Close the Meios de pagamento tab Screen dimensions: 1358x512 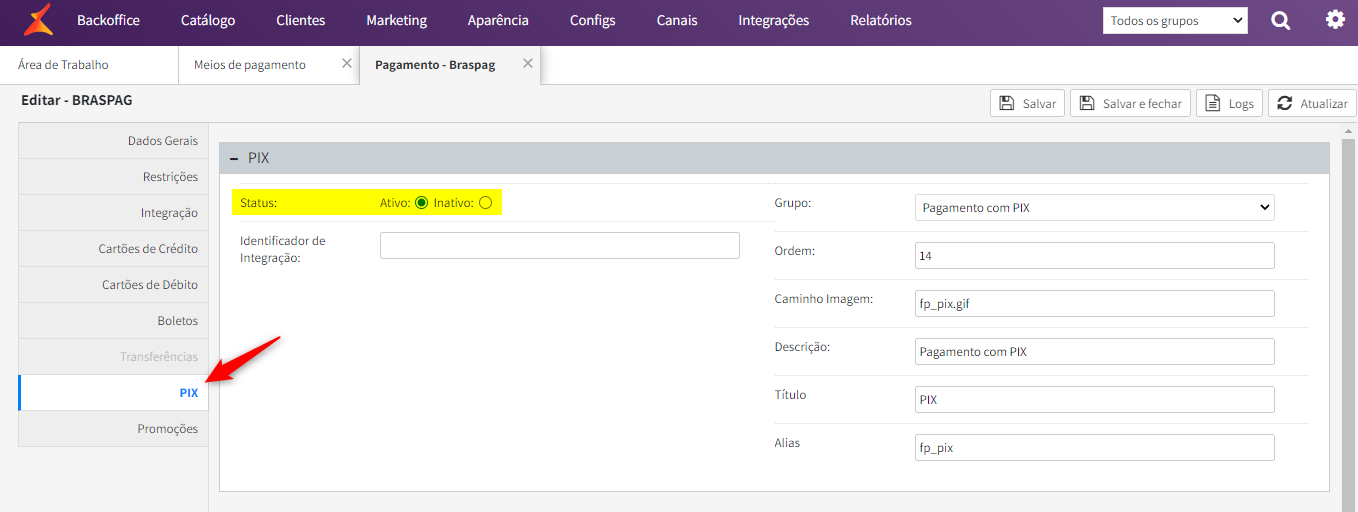click(347, 63)
